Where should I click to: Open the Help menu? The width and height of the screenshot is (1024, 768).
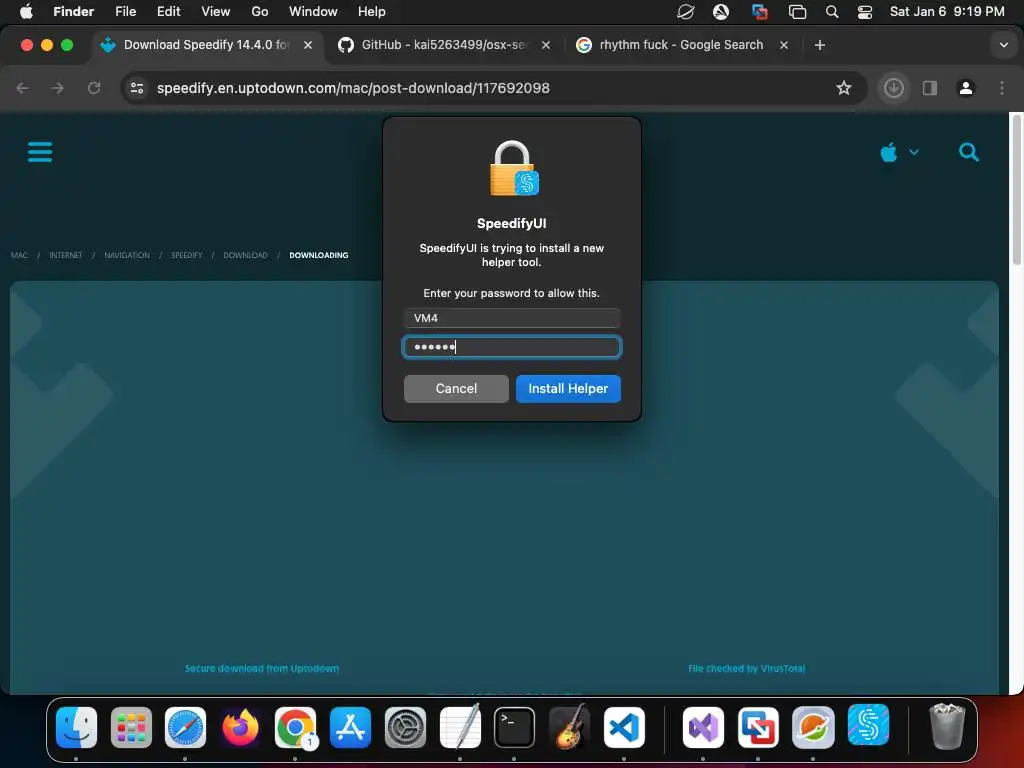click(x=372, y=12)
